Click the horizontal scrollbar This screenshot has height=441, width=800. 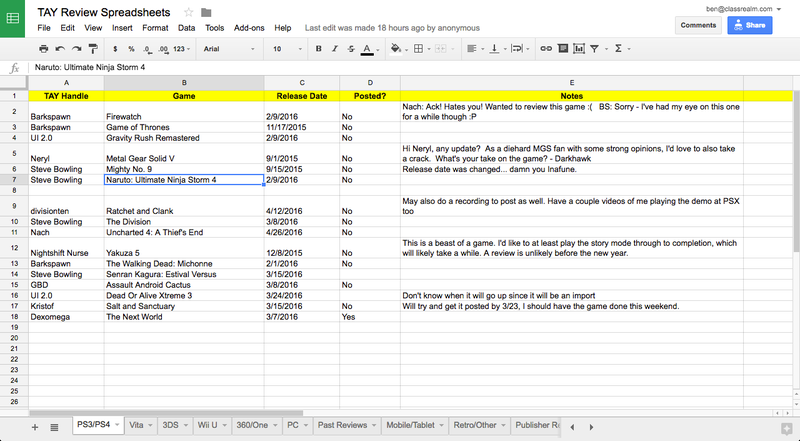point(166,413)
